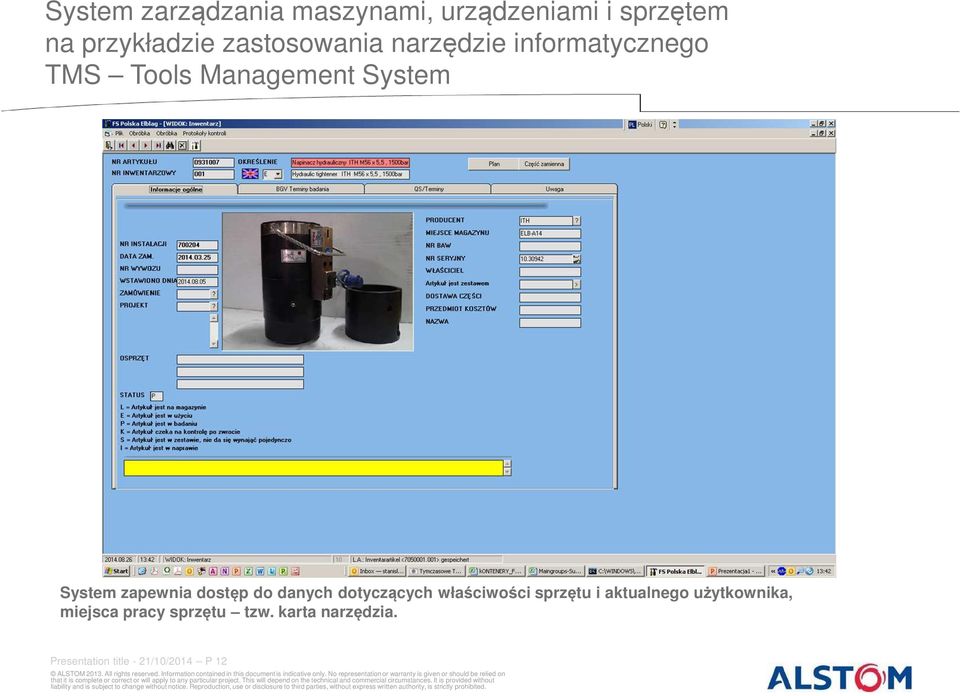Click icon beside NR SERYJNY field
The width and height of the screenshot is (960, 696).
pyautogui.click(x=576, y=259)
